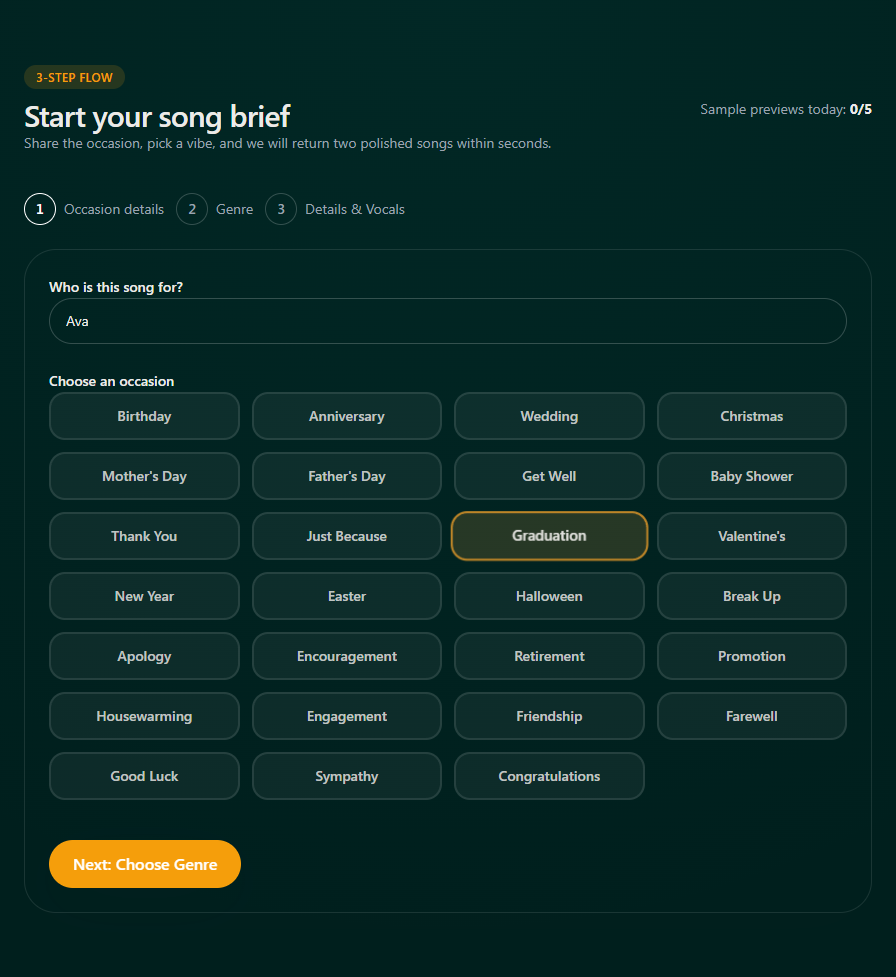Viewport: 896px width, 977px height.
Task: Pick the Break Up occasion
Action: point(751,596)
